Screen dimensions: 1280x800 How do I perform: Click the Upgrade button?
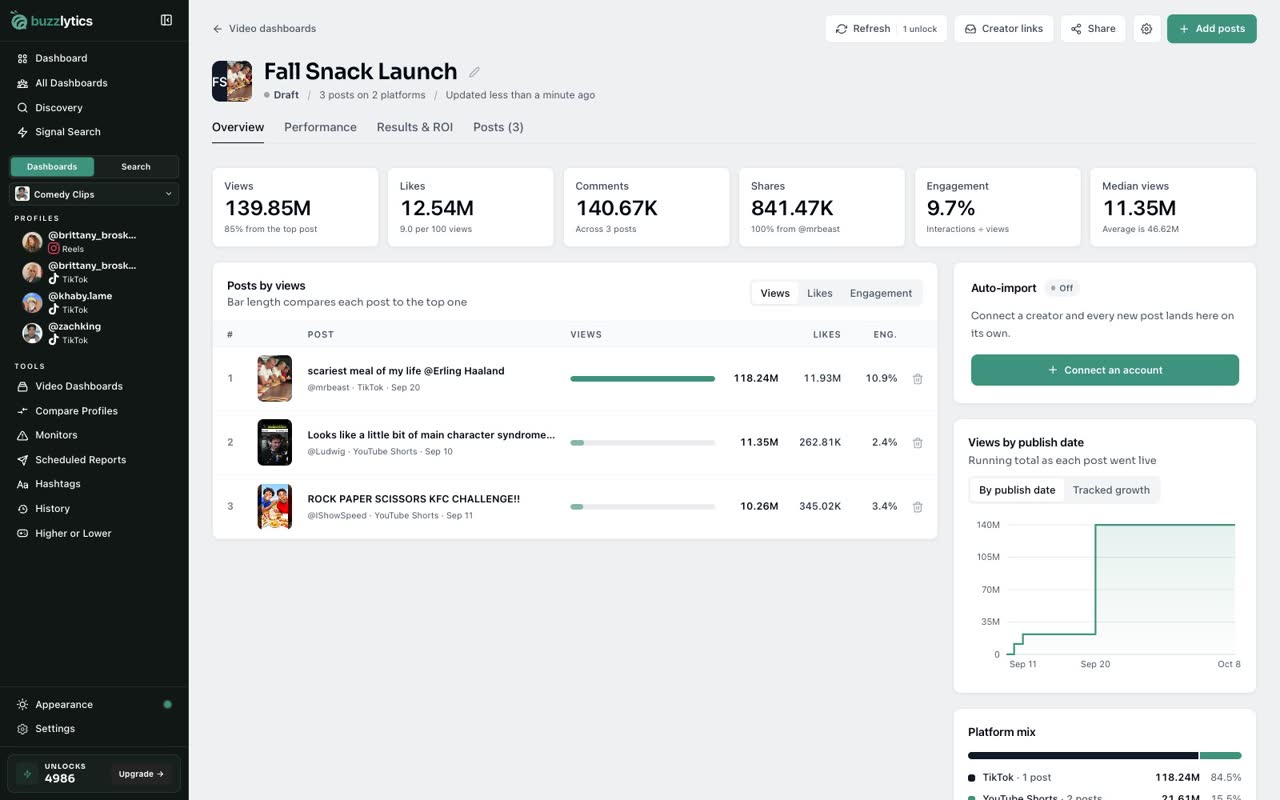pyautogui.click(x=140, y=774)
